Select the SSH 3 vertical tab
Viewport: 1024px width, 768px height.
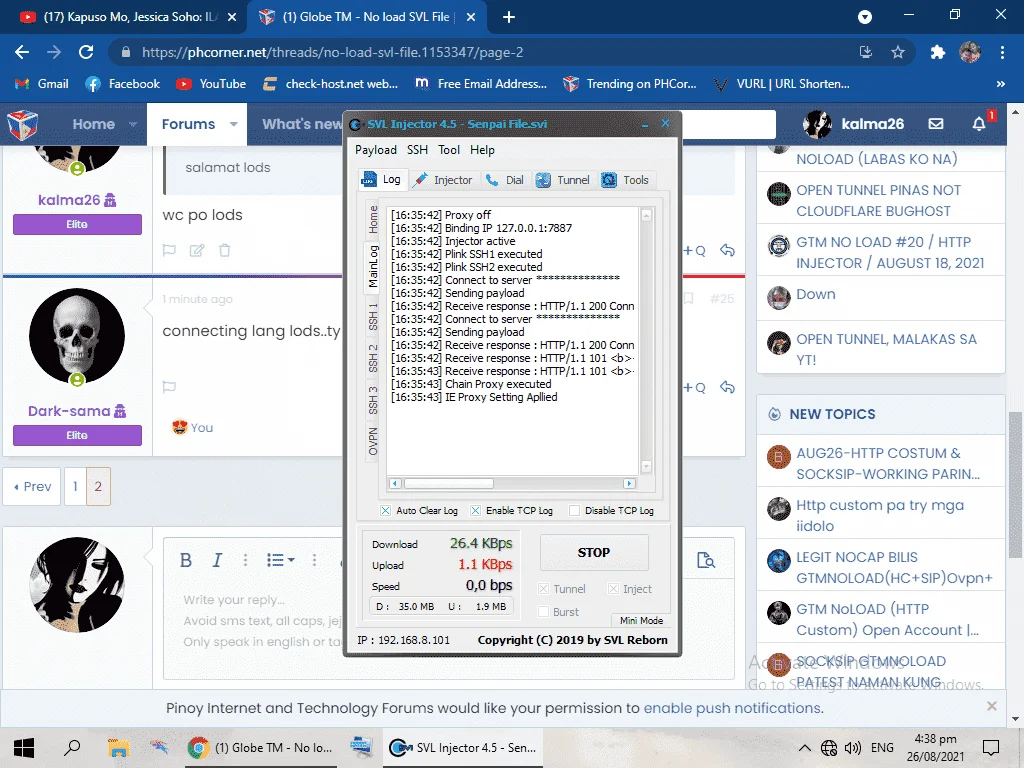(373, 400)
